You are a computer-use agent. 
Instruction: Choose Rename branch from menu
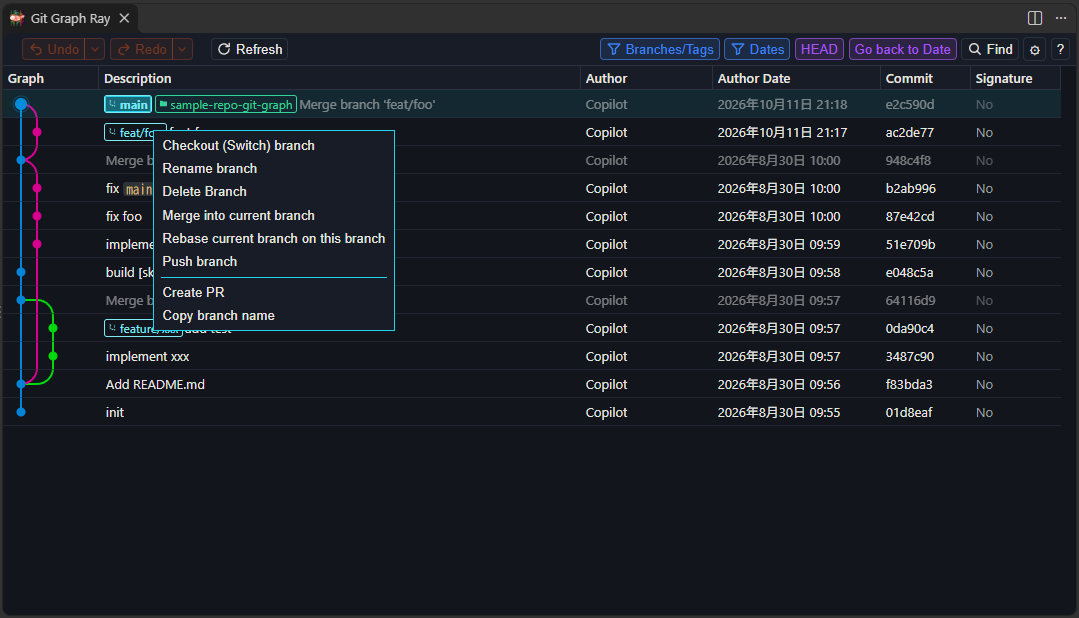209,169
